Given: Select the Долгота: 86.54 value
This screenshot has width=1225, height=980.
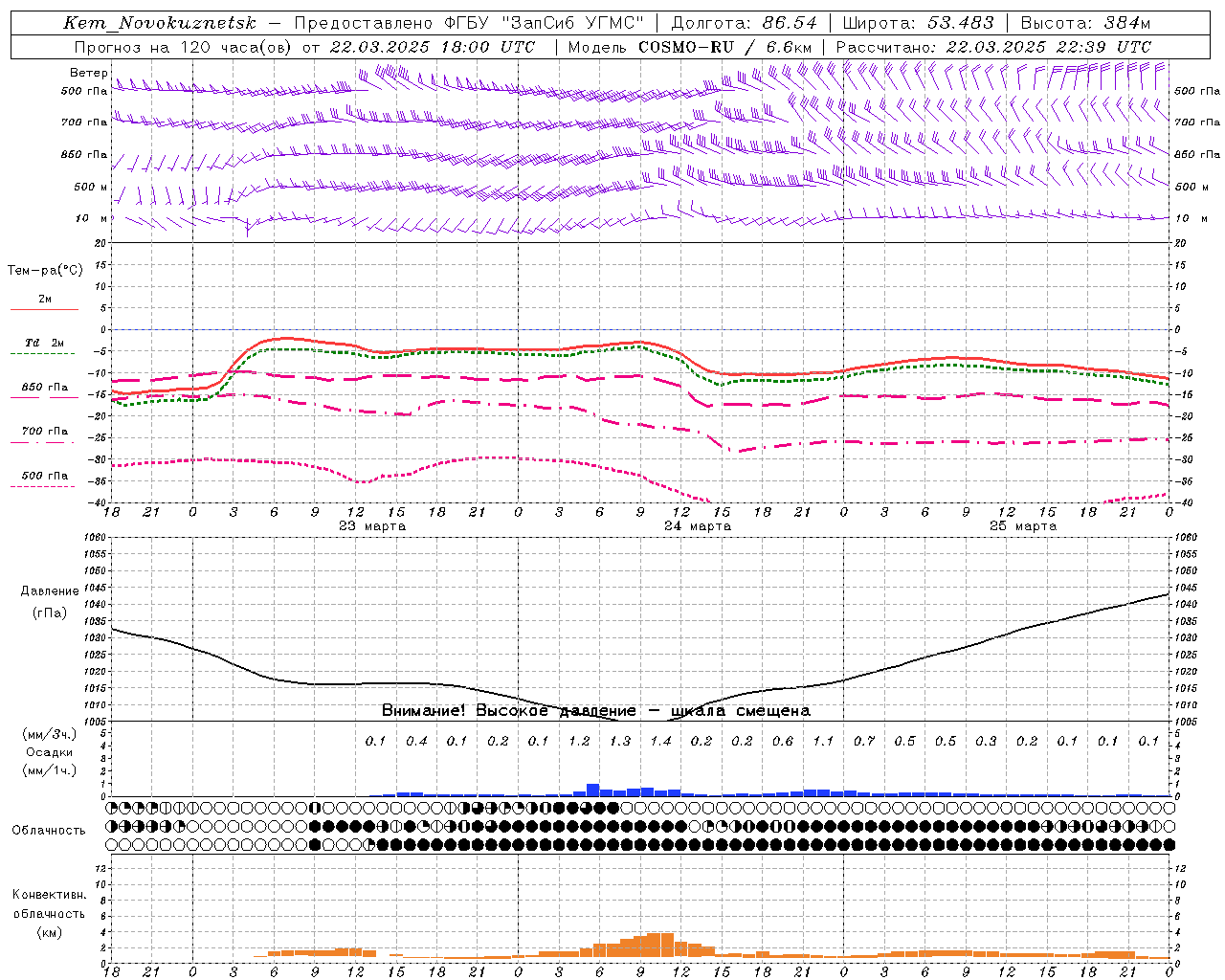Looking at the screenshot, I should click(744, 23).
